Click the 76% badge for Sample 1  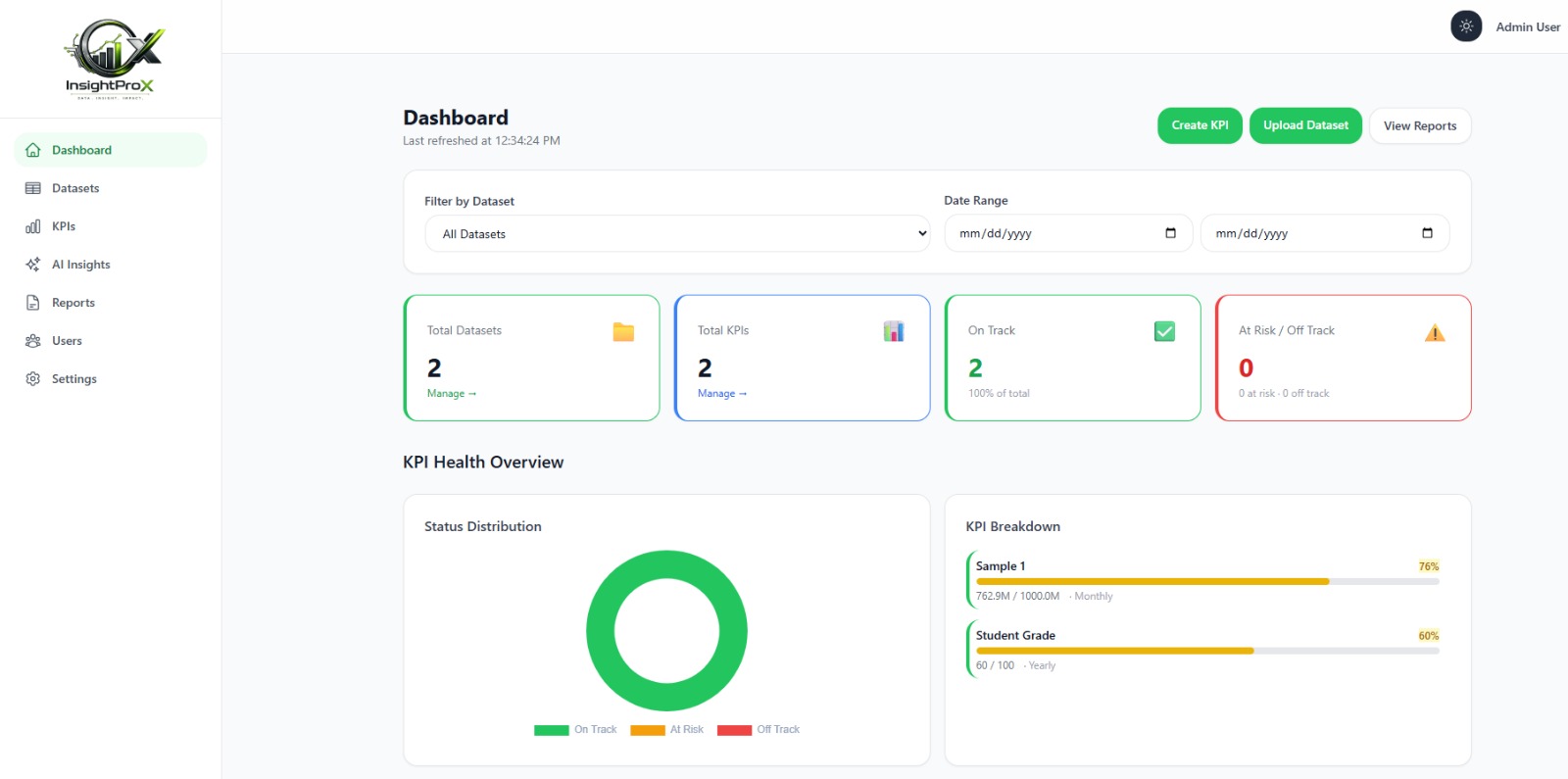coord(1429,566)
